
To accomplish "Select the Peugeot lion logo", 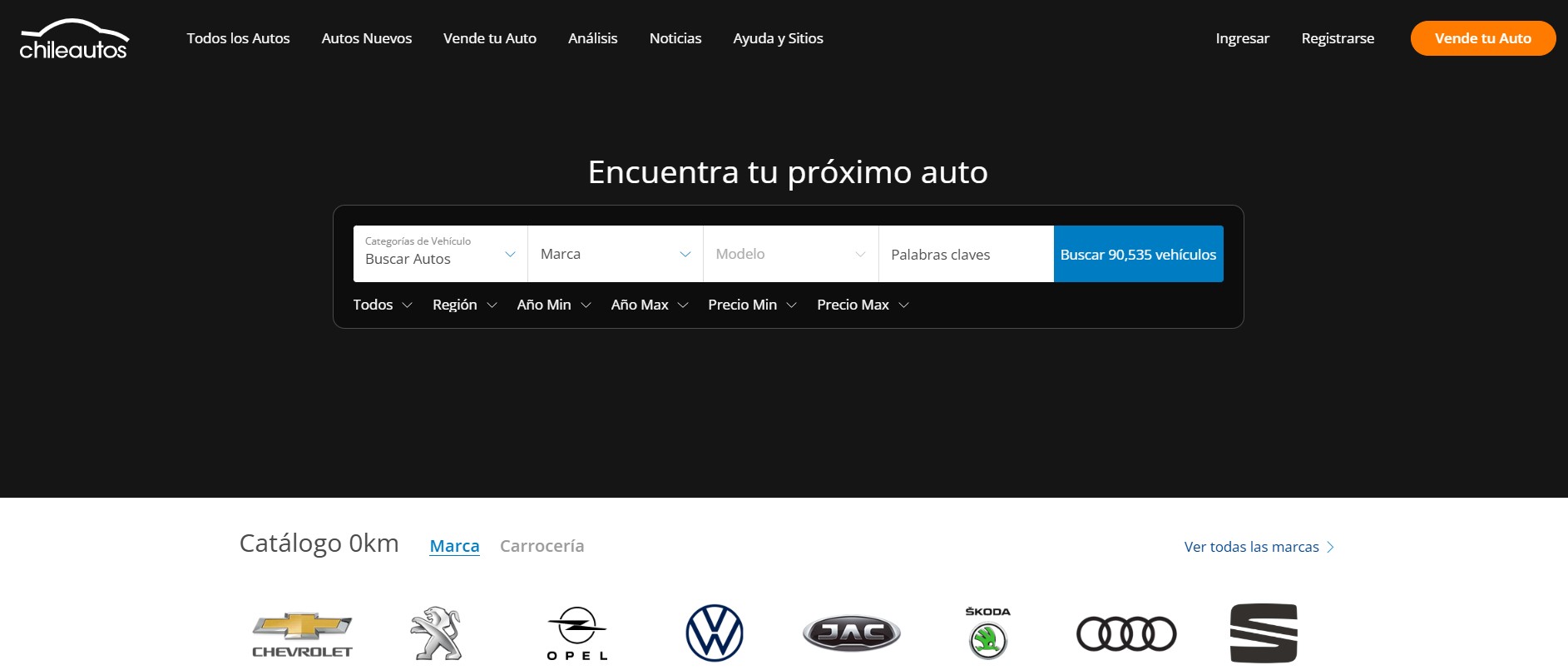I will [x=436, y=633].
